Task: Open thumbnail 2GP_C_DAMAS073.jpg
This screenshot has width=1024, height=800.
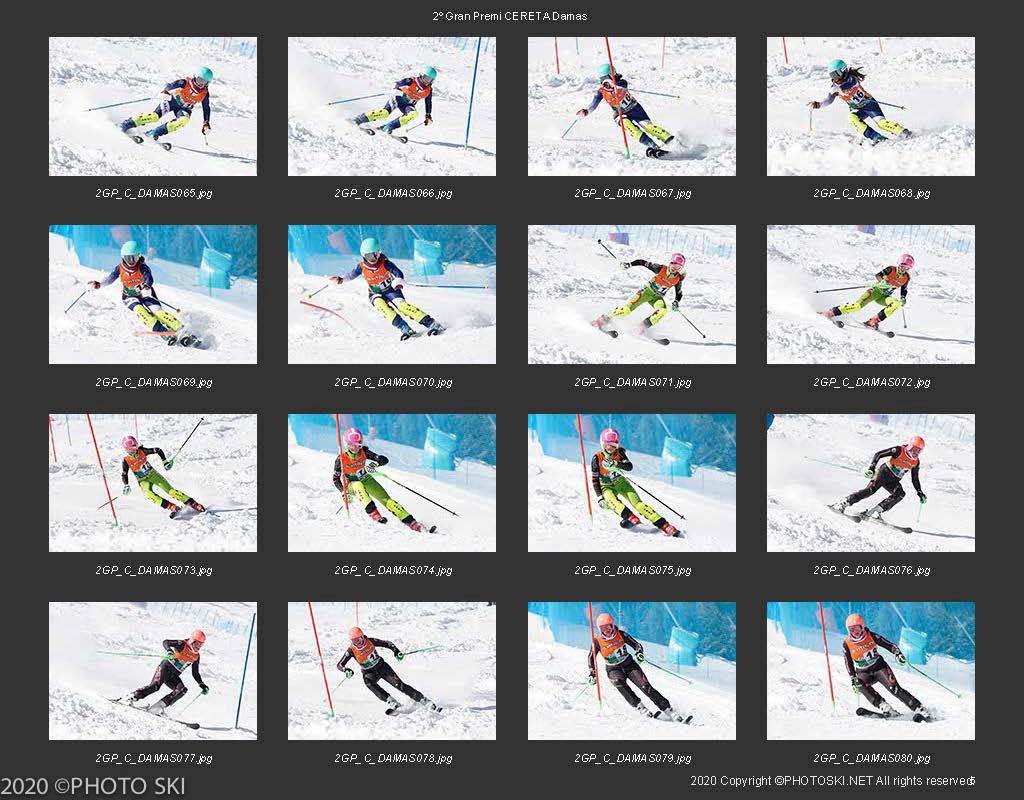Action: click(153, 483)
